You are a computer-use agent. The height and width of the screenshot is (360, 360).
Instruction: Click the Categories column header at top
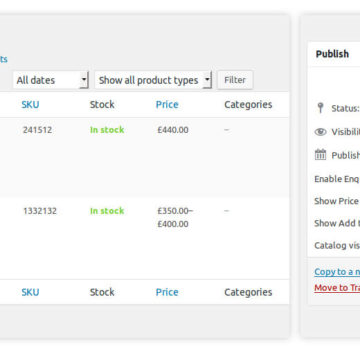[248, 105]
